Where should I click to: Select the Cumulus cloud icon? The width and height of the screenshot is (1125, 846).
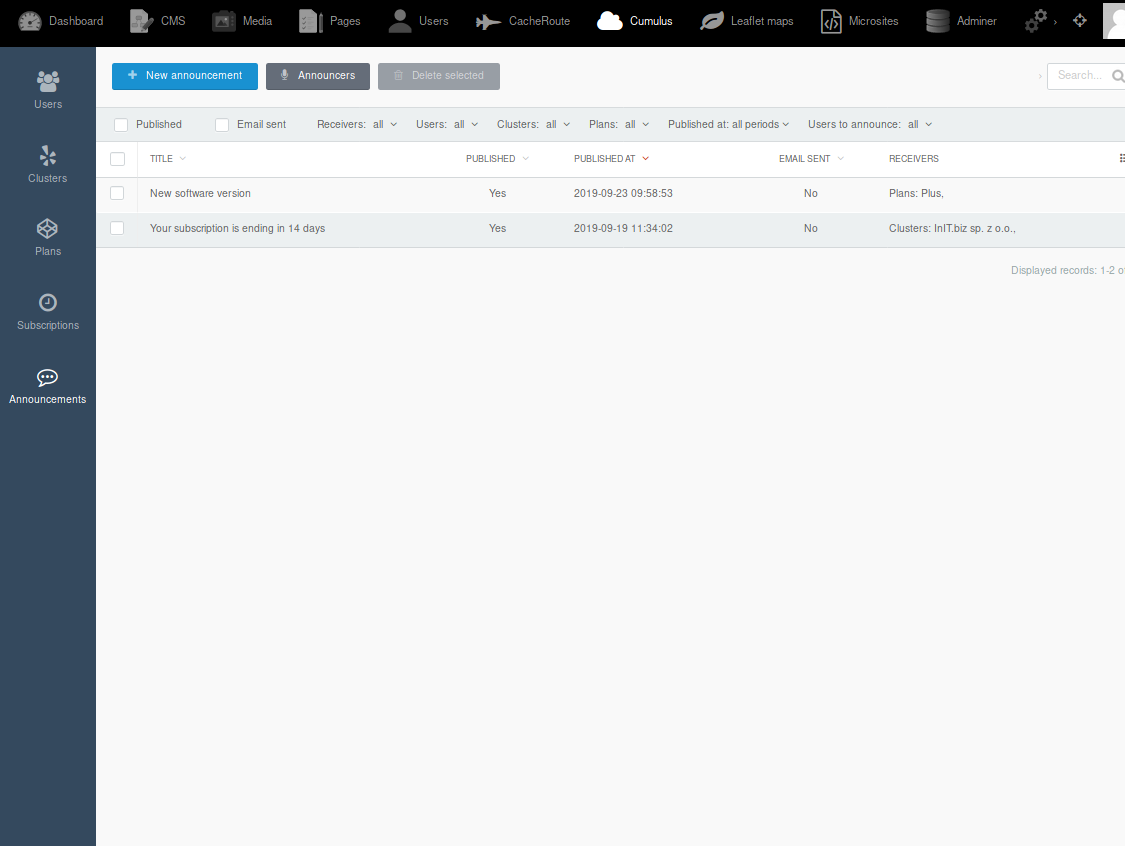click(x=610, y=22)
